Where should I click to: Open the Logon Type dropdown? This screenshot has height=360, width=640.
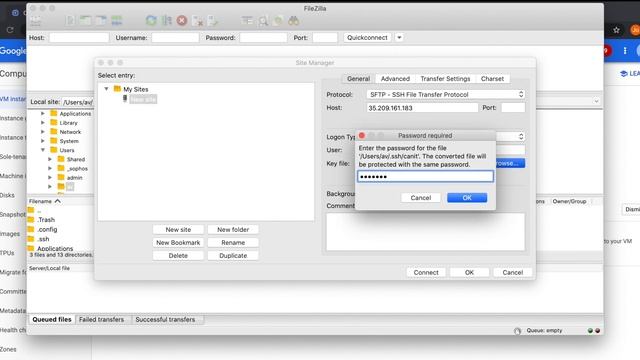pos(521,136)
